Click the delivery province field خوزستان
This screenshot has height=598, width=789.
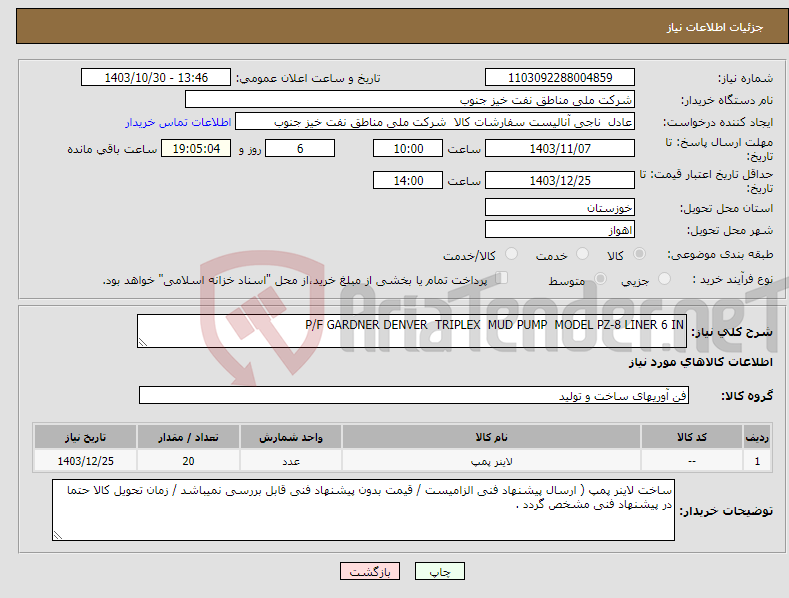[560, 207]
